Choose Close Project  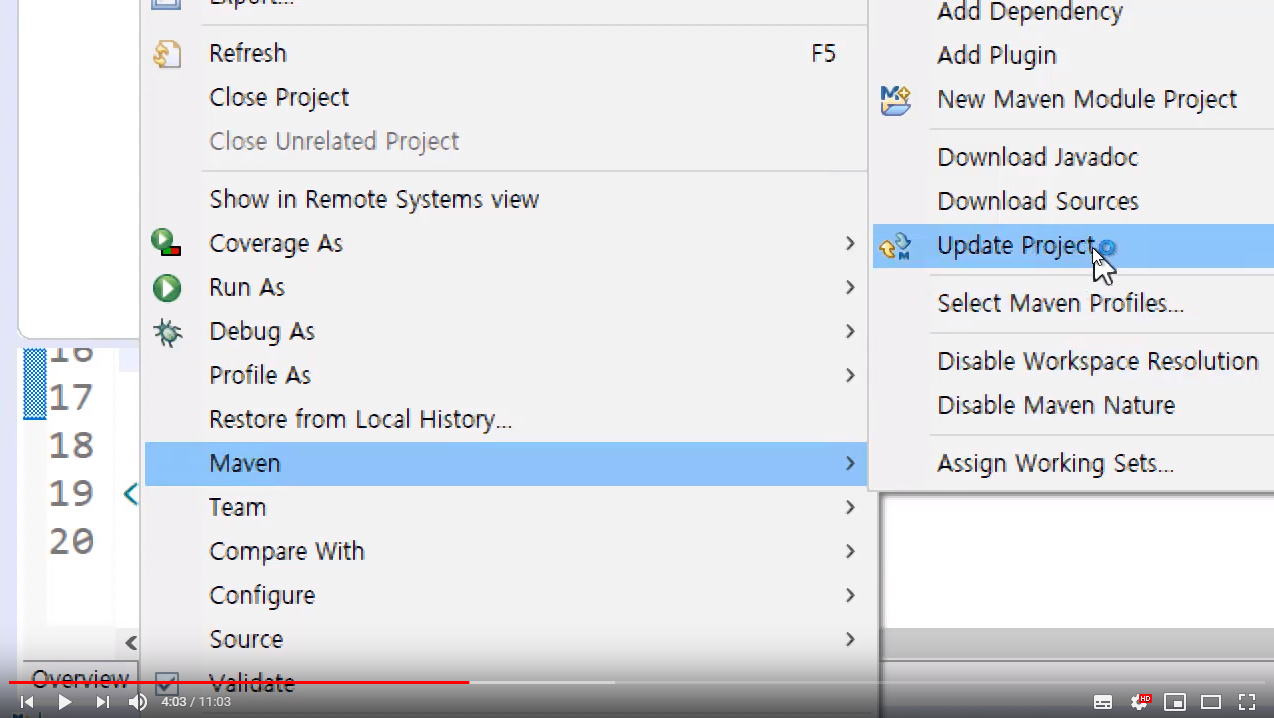click(x=505, y=97)
